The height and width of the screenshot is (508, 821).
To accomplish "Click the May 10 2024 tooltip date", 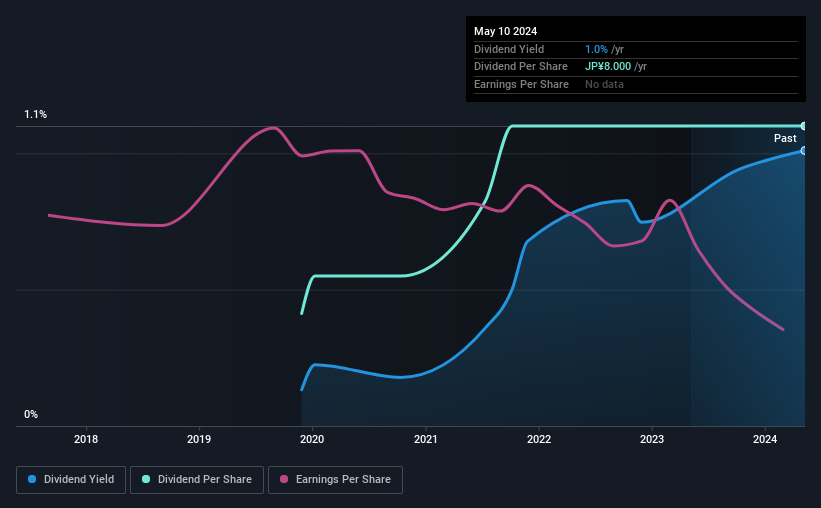I will point(505,31).
